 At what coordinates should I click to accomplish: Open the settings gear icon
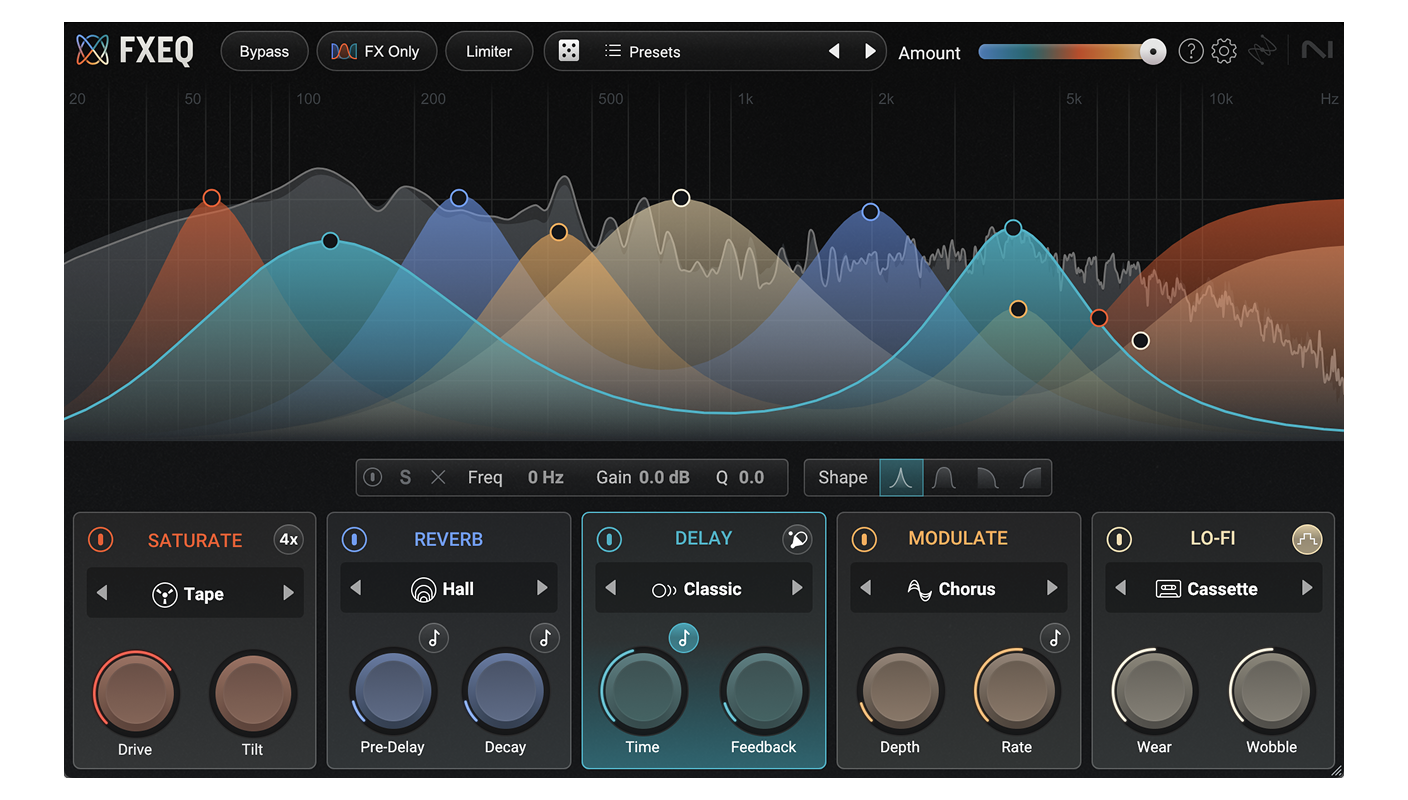point(1224,51)
